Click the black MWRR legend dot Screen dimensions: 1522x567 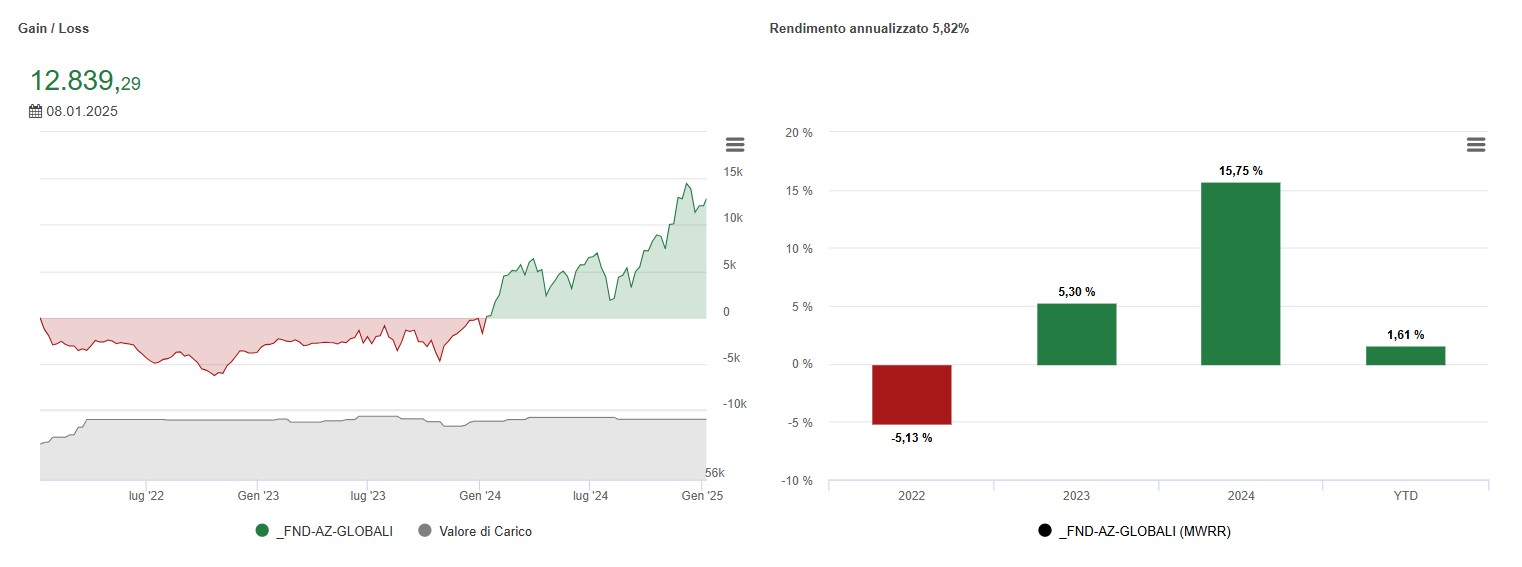point(1046,531)
